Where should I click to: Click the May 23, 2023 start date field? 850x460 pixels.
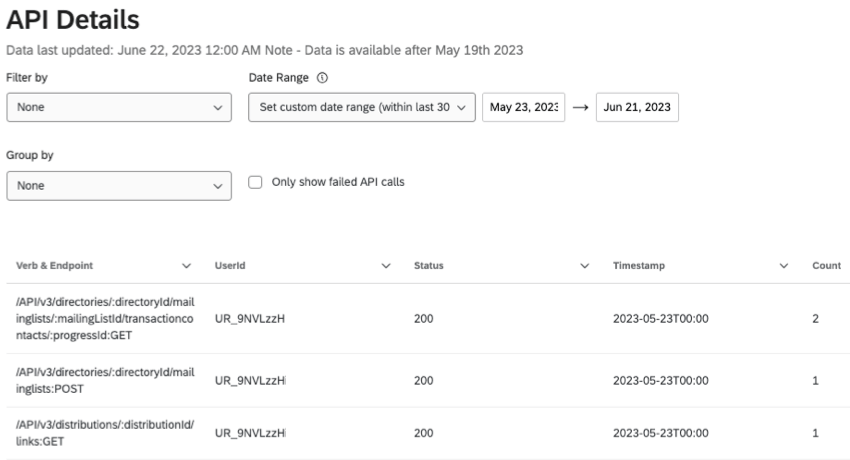click(x=523, y=107)
